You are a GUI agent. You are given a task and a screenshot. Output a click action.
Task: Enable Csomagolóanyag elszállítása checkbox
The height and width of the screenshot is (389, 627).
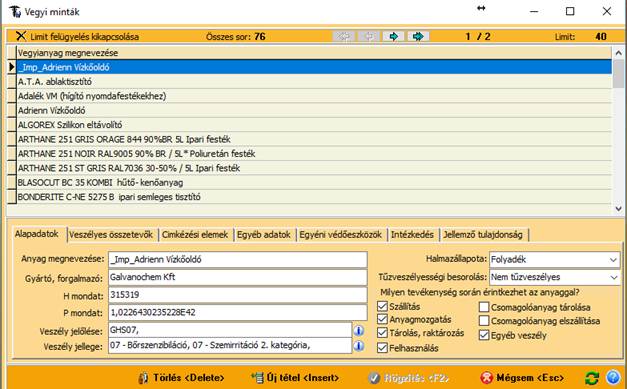[x=484, y=321]
